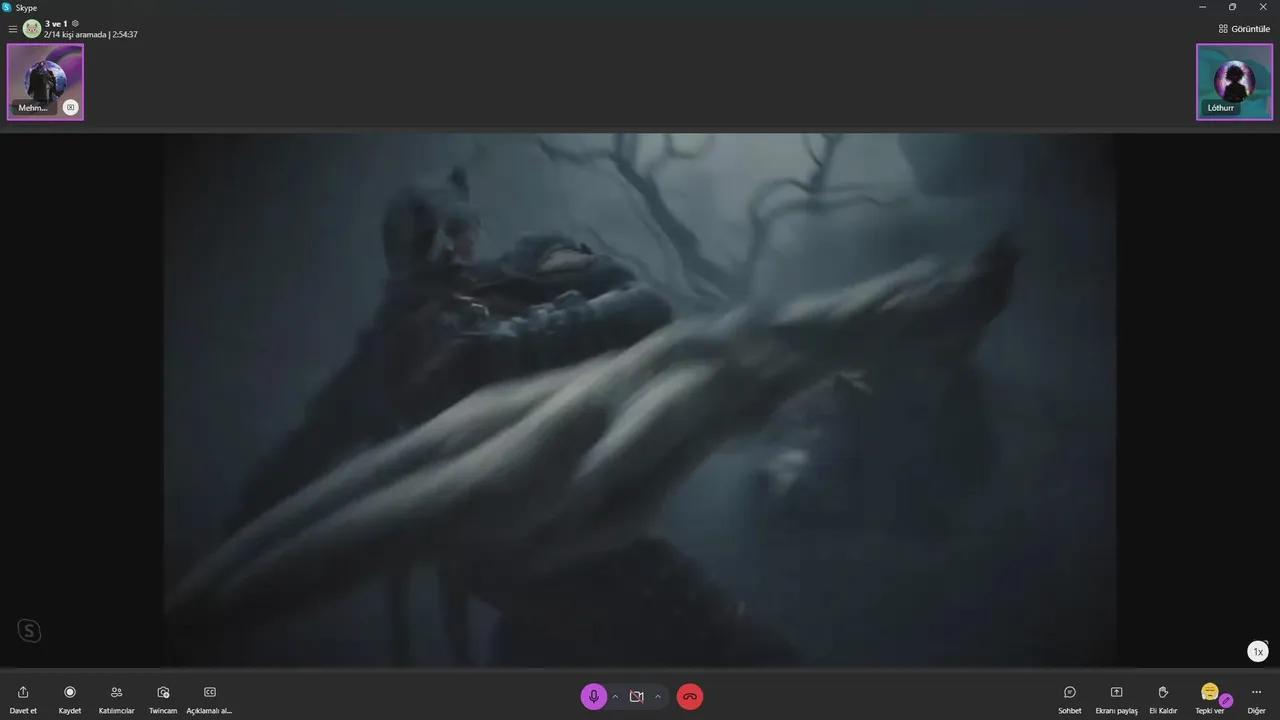Click the group avatar next to '3 ve 1'

coord(32,28)
